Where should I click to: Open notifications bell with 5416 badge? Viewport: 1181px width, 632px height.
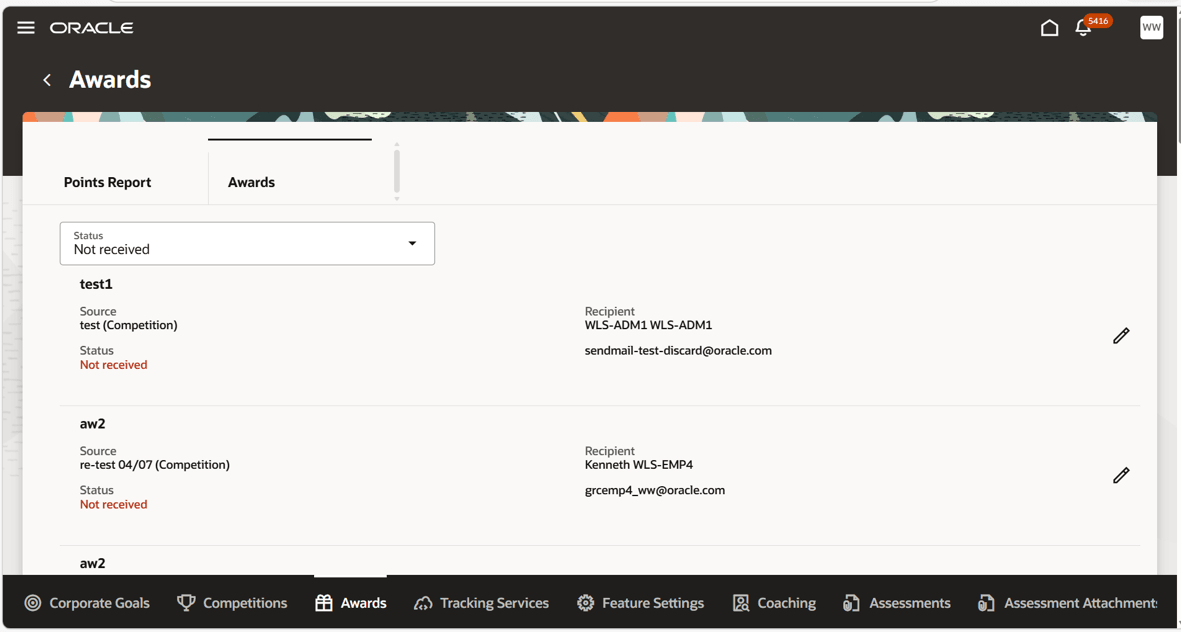tap(1083, 28)
